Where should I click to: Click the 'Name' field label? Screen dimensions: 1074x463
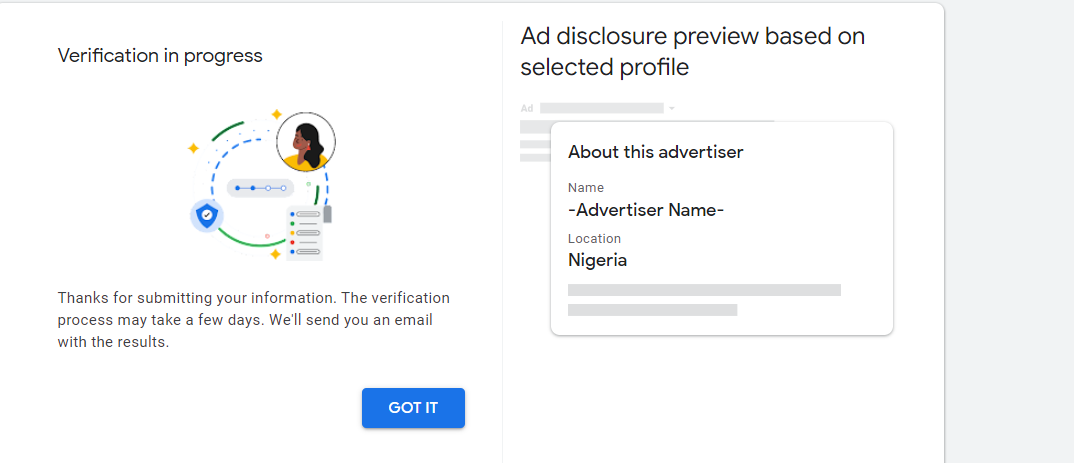click(586, 188)
